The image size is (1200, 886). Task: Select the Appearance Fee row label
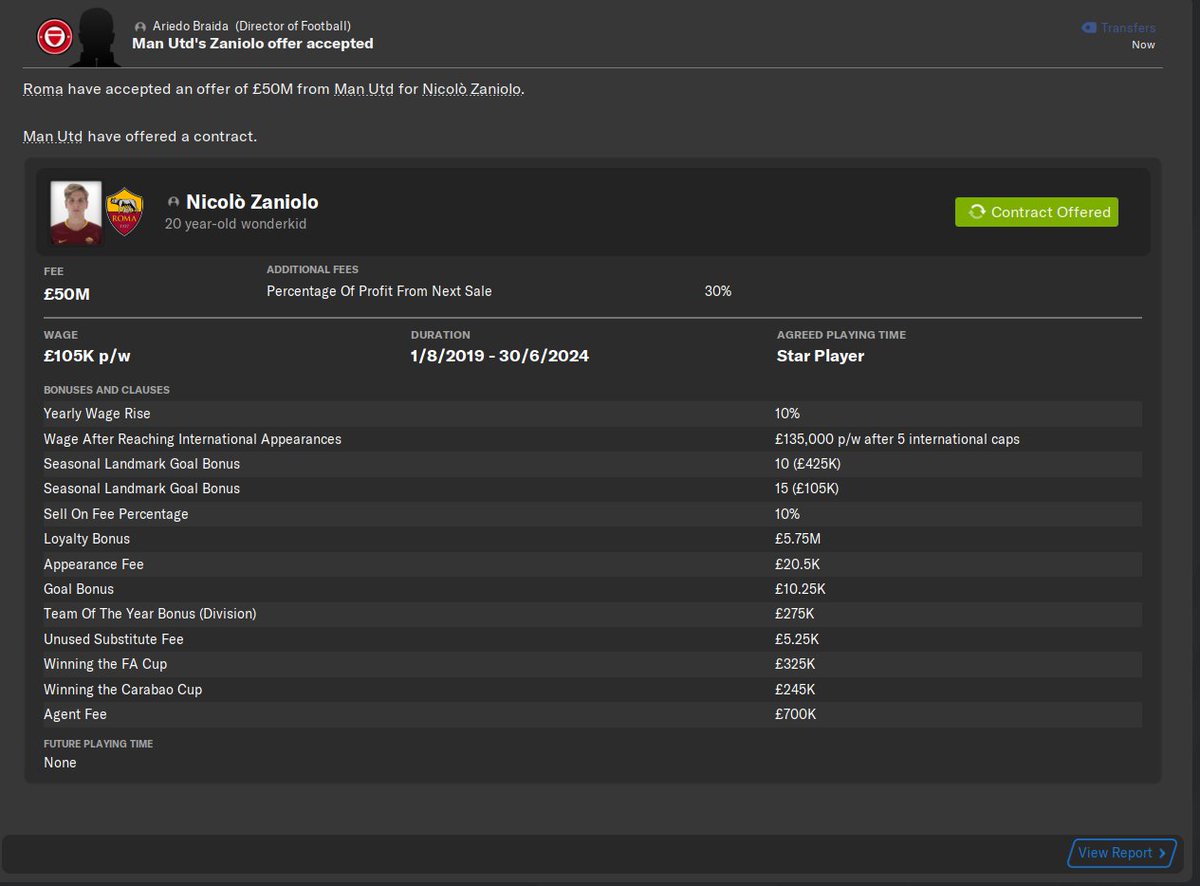click(94, 564)
